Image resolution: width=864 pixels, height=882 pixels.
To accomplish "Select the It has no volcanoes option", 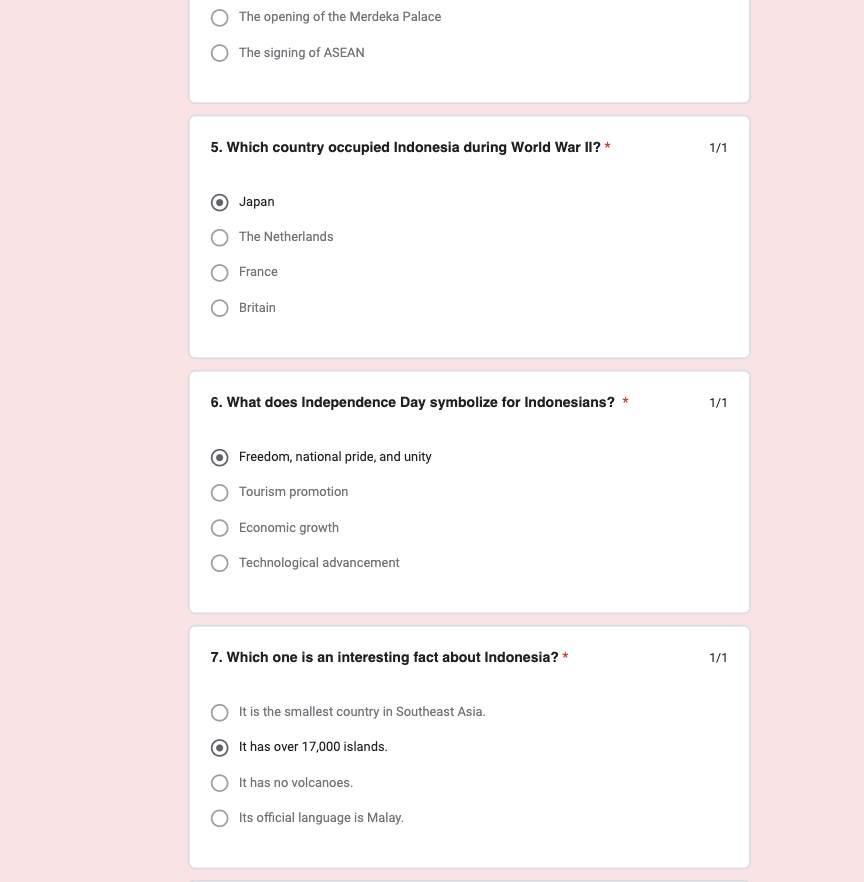I will [x=220, y=783].
